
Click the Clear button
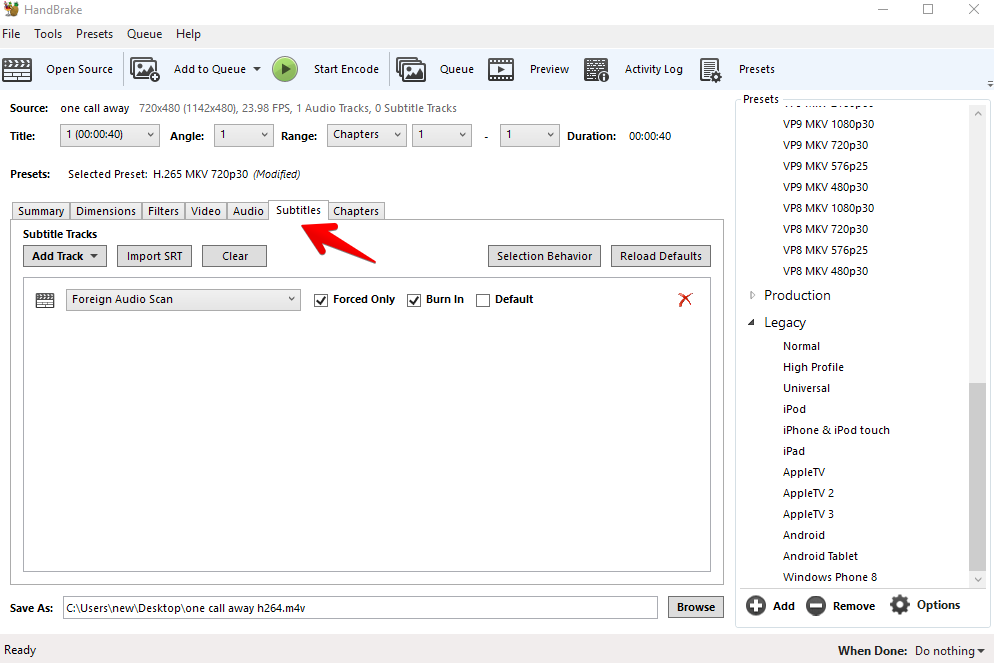tap(235, 256)
